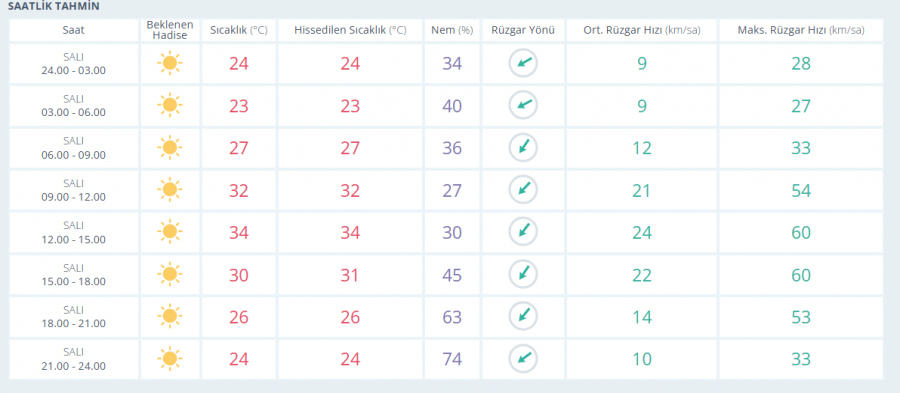The width and height of the screenshot is (900, 393).
Task: Click temperature 23 in 03.00 - 06.00 row
Action: 239,106
